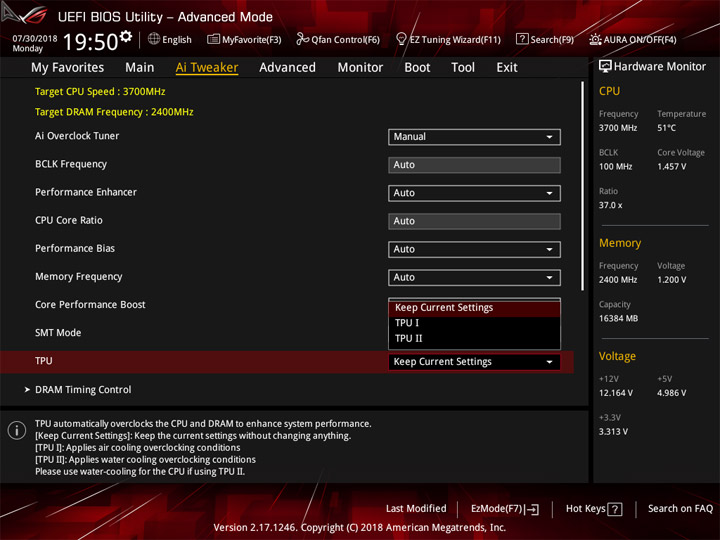Open the Performance Bias dropdown
The width and height of the screenshot is (720, 540).
click(x=474, y=249)
